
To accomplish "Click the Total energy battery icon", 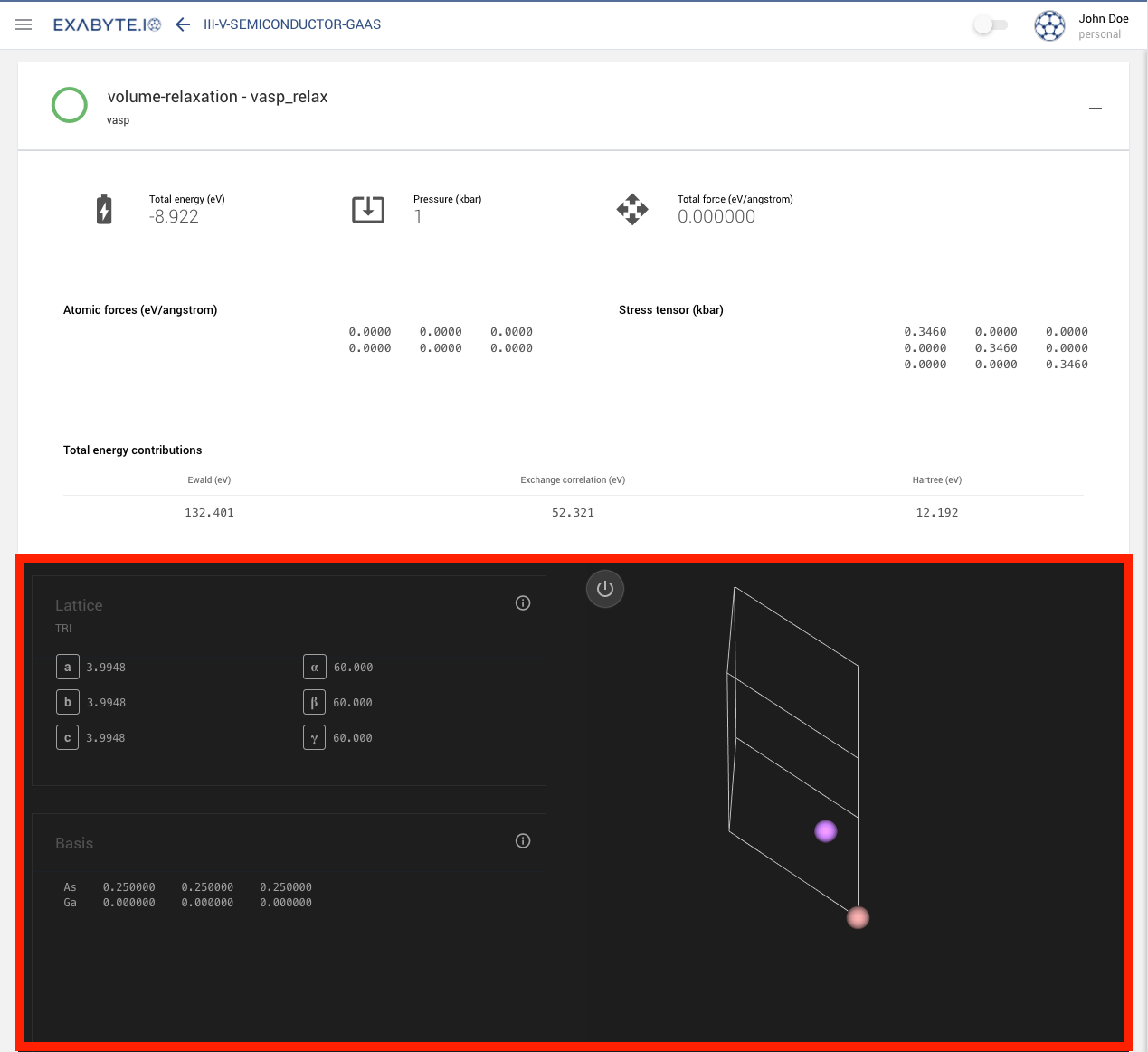I will (104, 209).
